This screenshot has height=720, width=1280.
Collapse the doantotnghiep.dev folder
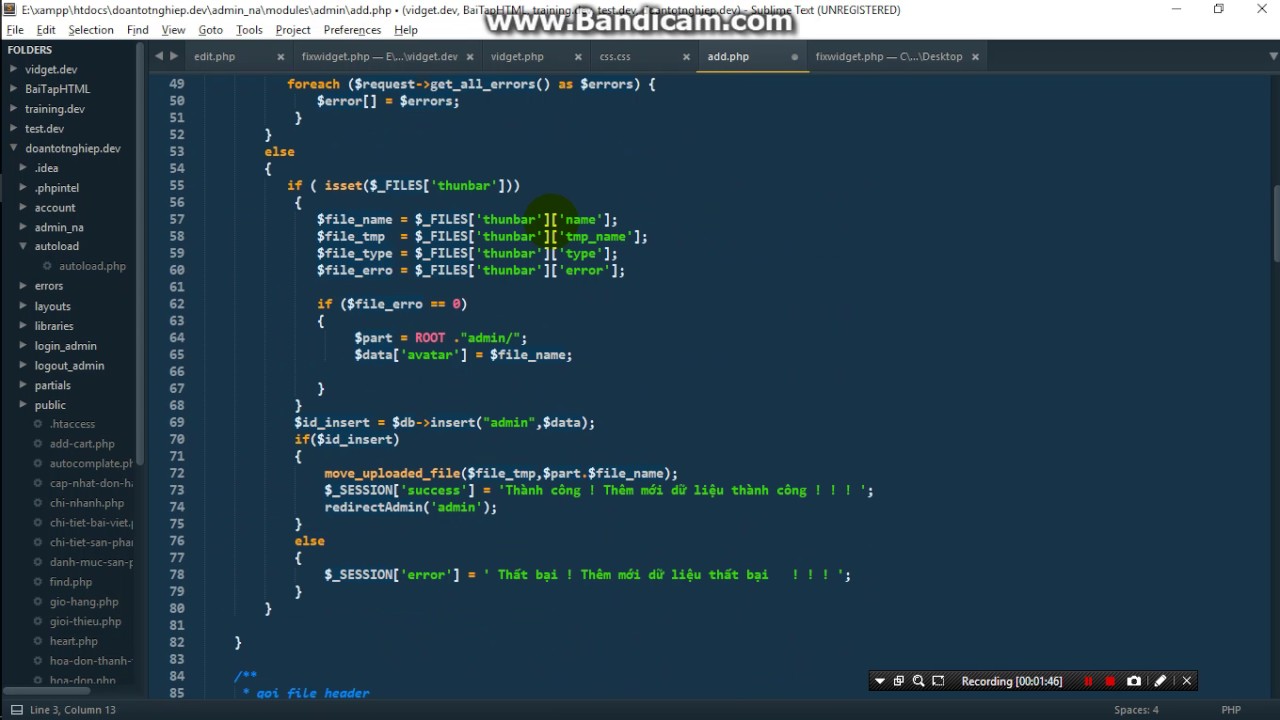pos(14,148)
